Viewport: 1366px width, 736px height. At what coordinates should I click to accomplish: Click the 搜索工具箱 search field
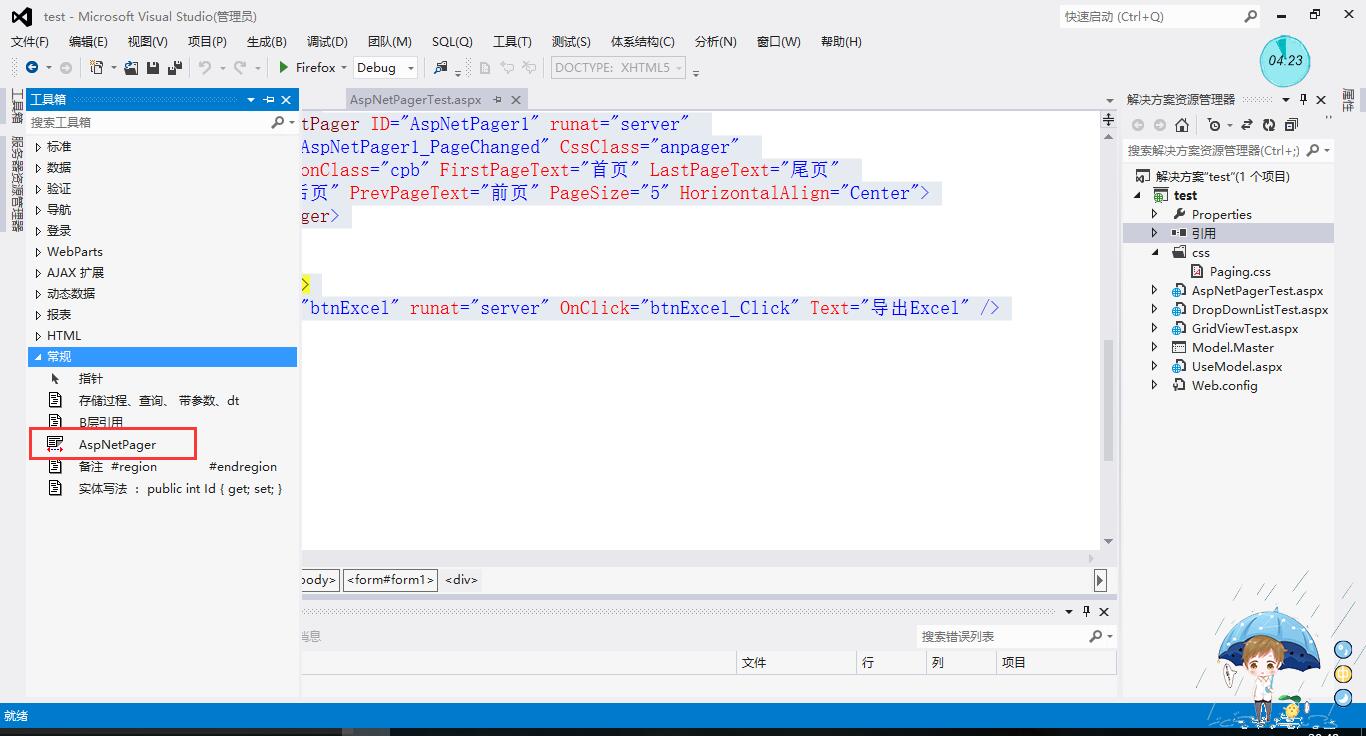(148, 122)
